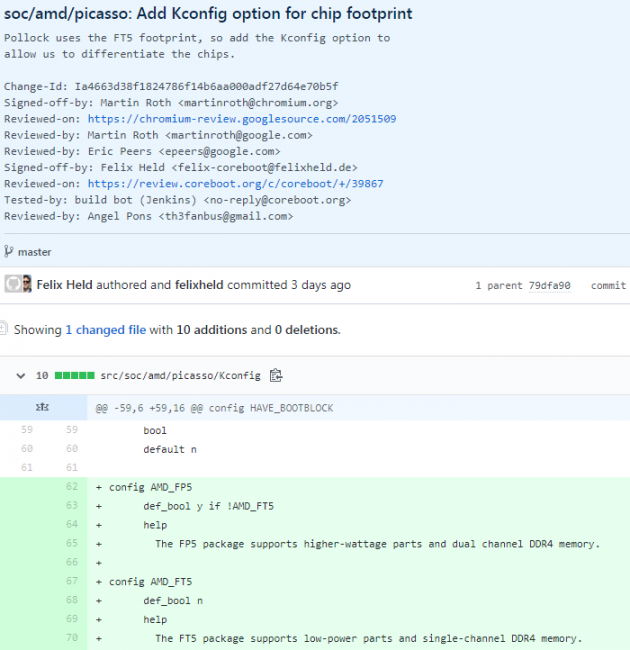Image resolution: width=630 pixels, height=650 pixels.
Task: Copy the Kconfig file path with clipboard icon
Action: (276, 376)
